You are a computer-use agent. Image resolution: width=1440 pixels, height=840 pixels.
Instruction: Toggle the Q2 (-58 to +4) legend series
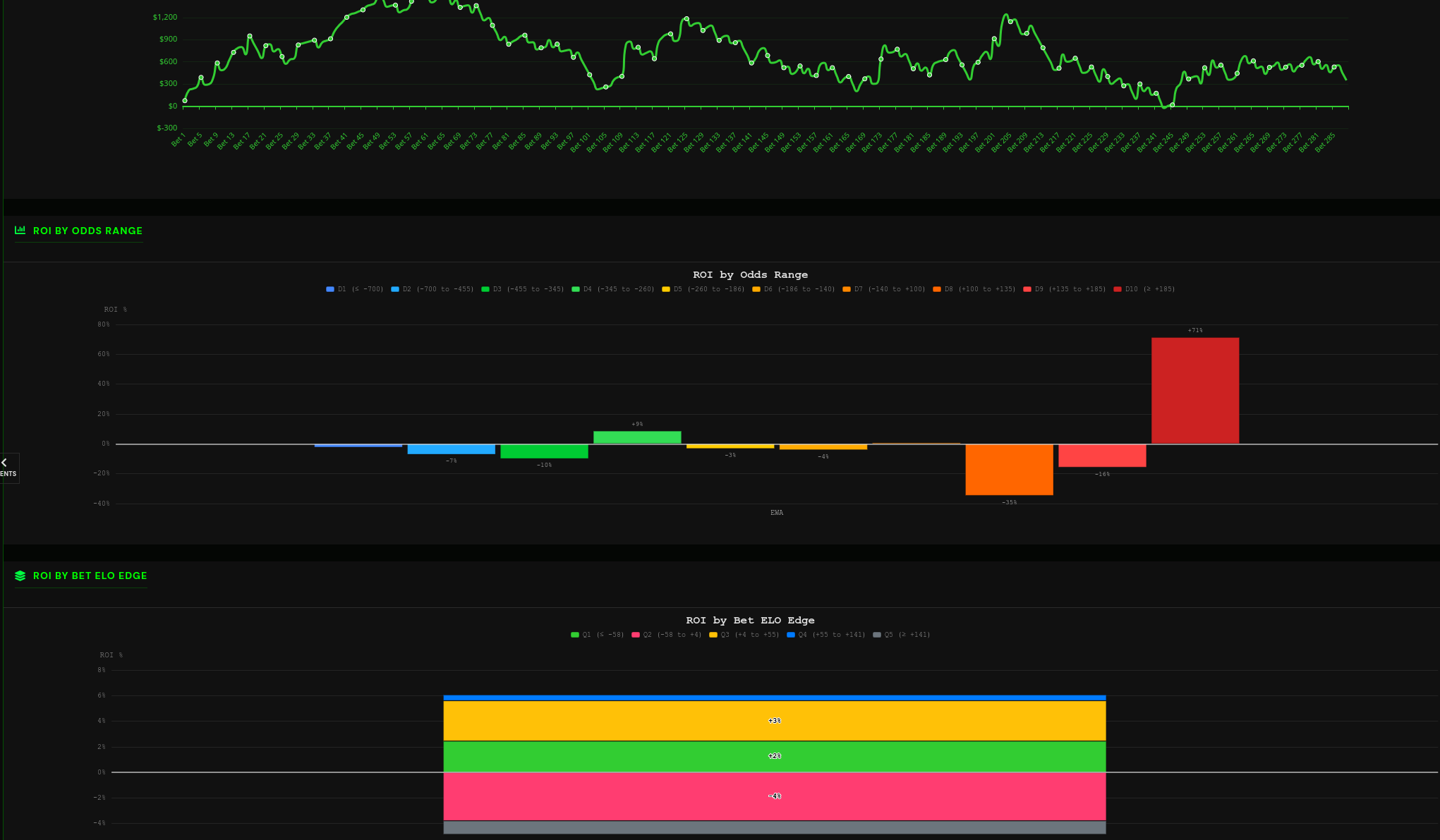[x=666, y=635]
